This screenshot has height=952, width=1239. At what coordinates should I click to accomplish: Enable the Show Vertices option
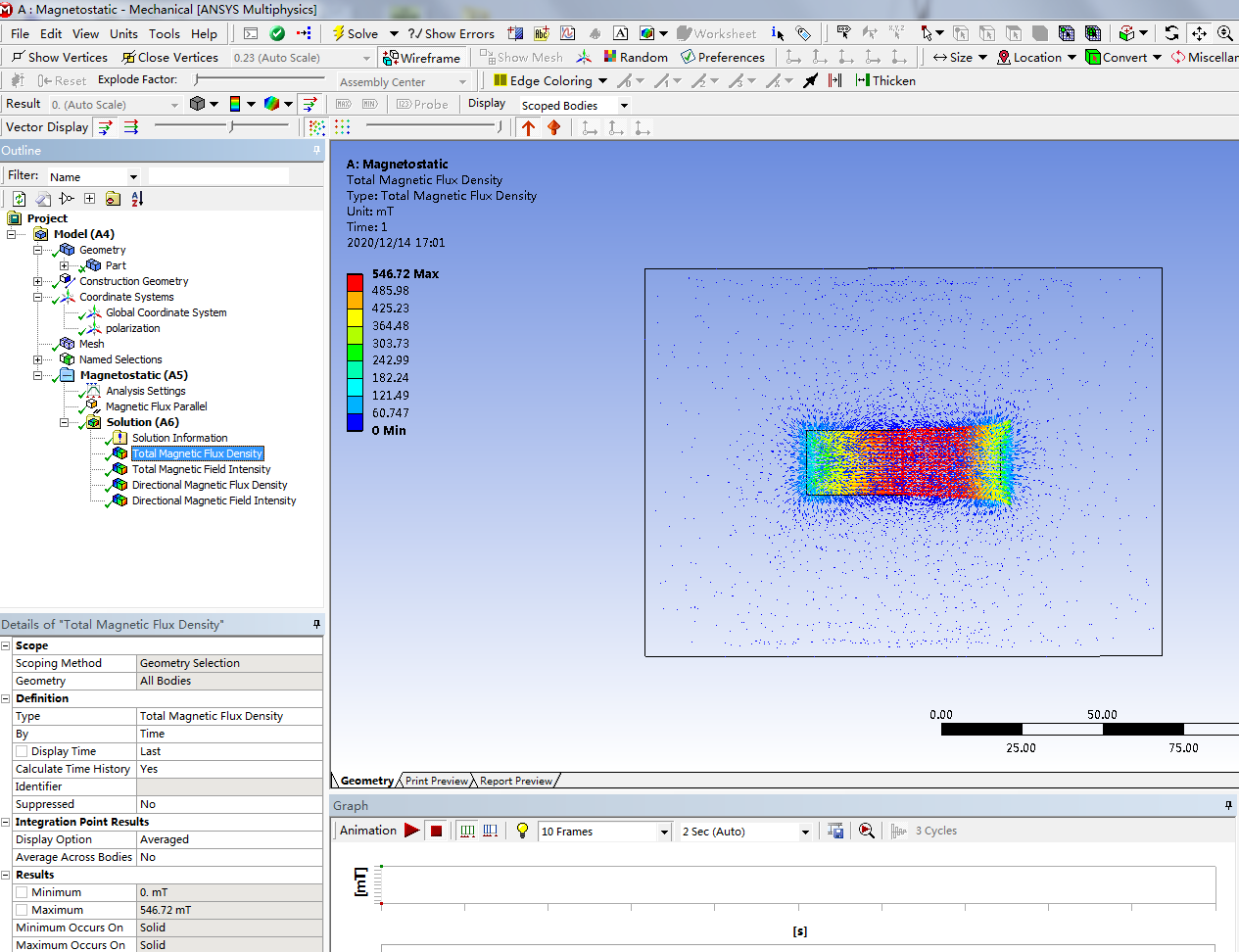point(59,57)
